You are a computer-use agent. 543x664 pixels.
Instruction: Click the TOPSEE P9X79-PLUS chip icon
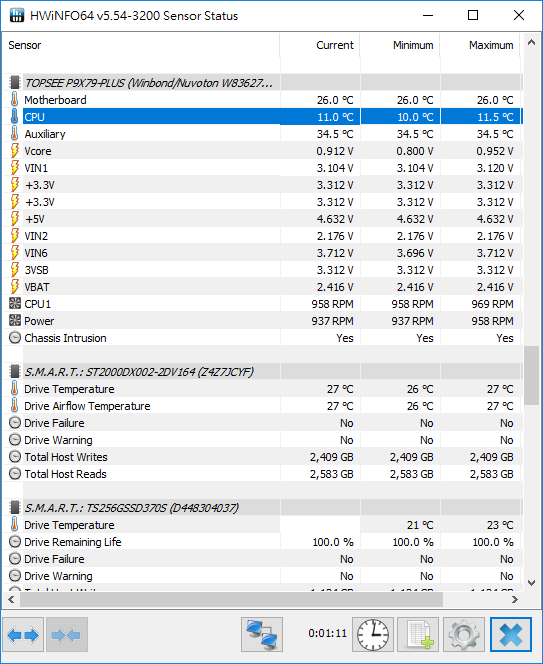tap(15, 83)
